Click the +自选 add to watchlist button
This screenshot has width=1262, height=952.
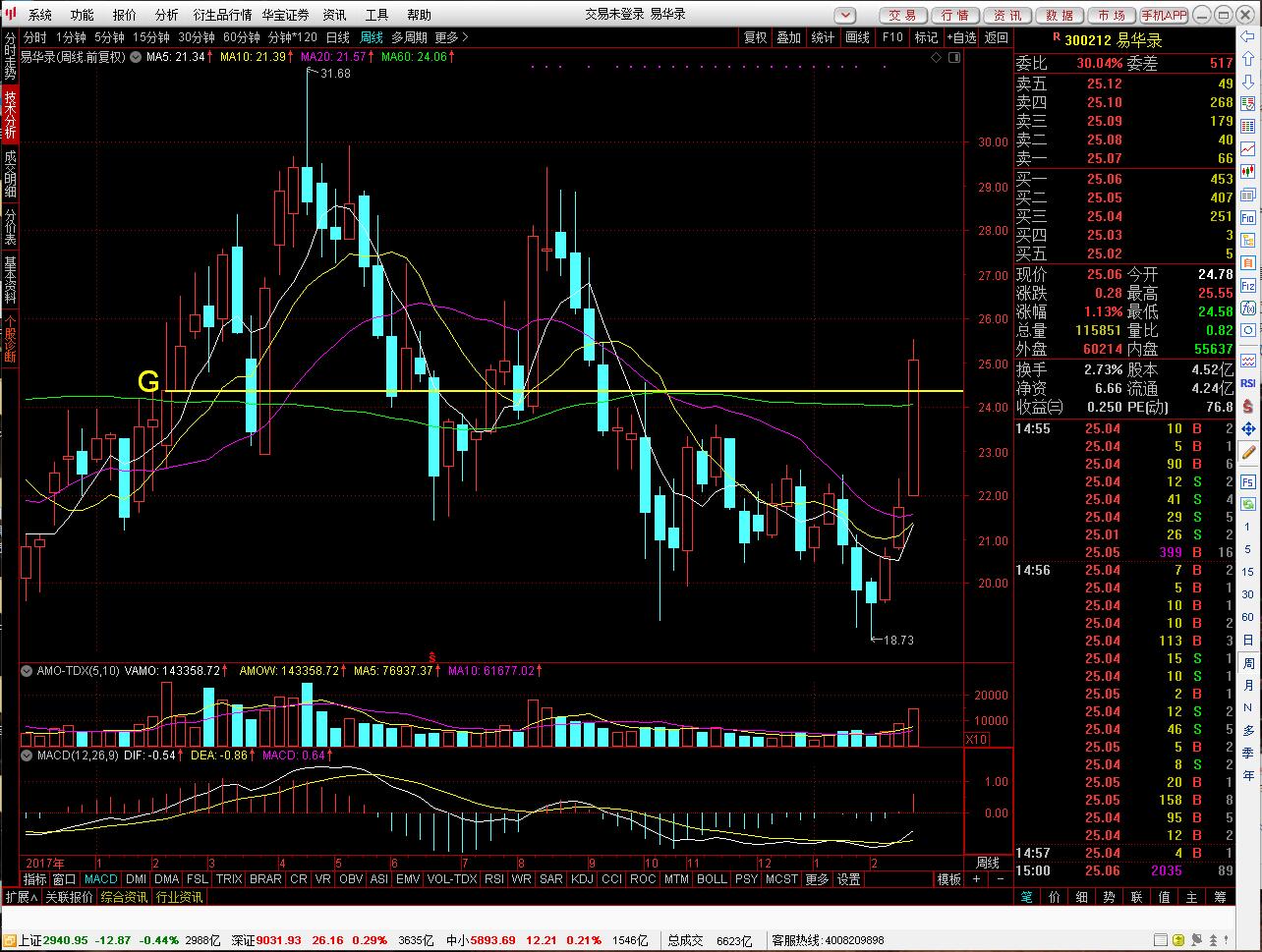pyautogui.click(x=961, y=37)
